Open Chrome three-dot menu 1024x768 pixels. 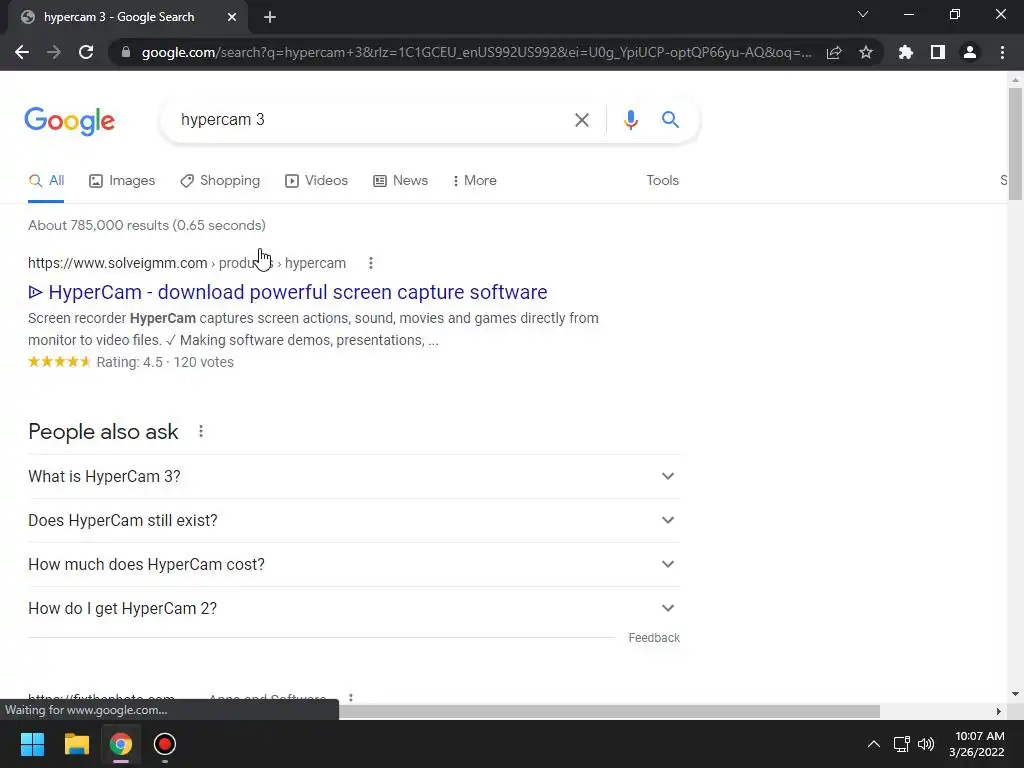(1002, 52)
